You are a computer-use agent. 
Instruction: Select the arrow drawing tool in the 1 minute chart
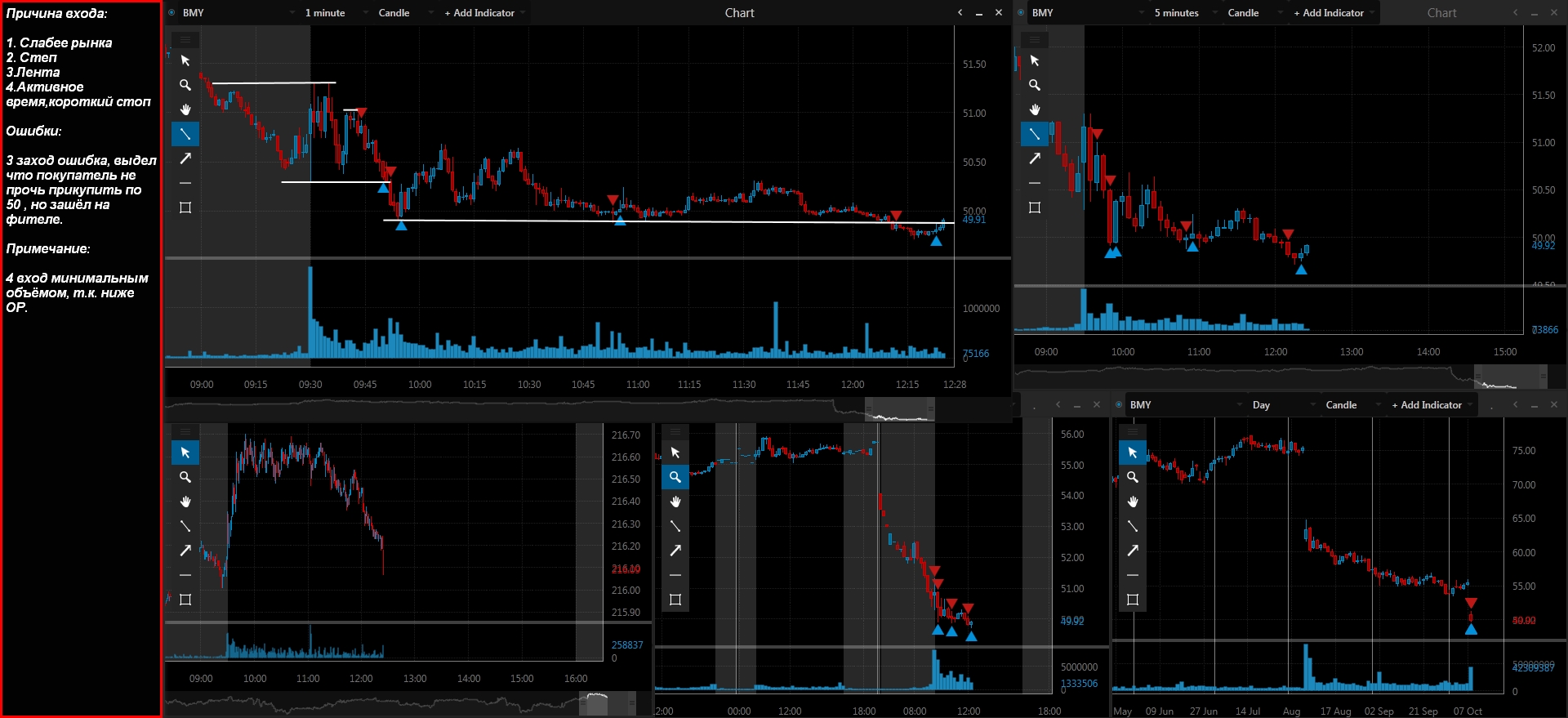(x=185, y=158)
